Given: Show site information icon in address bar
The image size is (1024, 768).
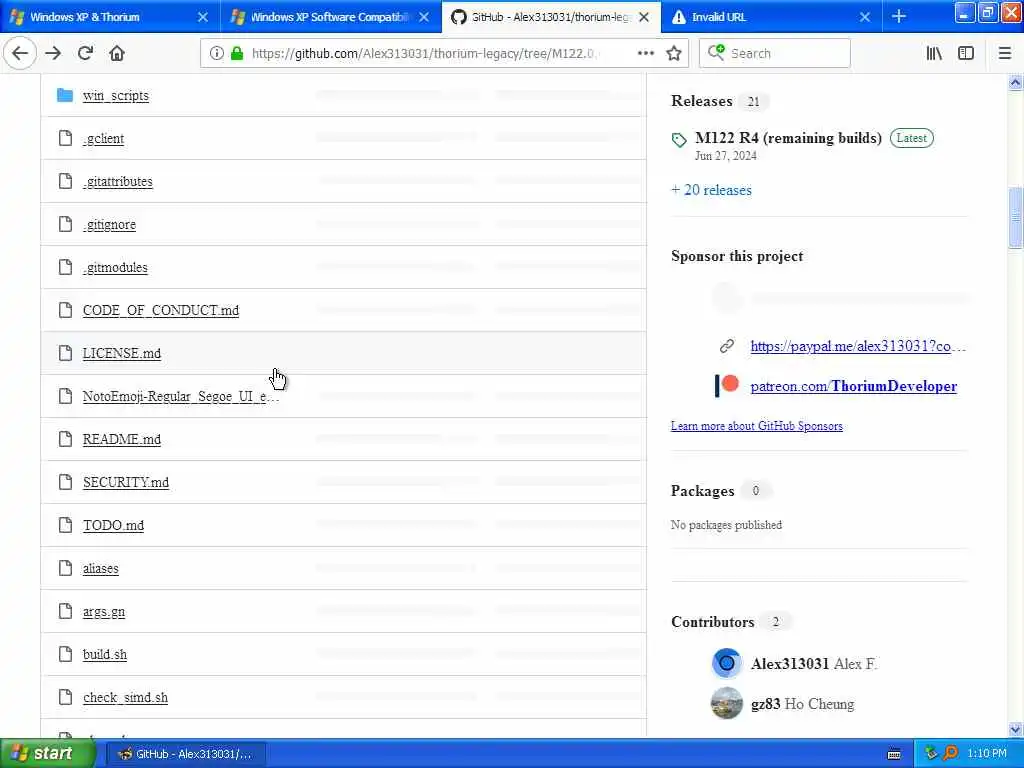Looking at the screenshot, I should 216,54.
